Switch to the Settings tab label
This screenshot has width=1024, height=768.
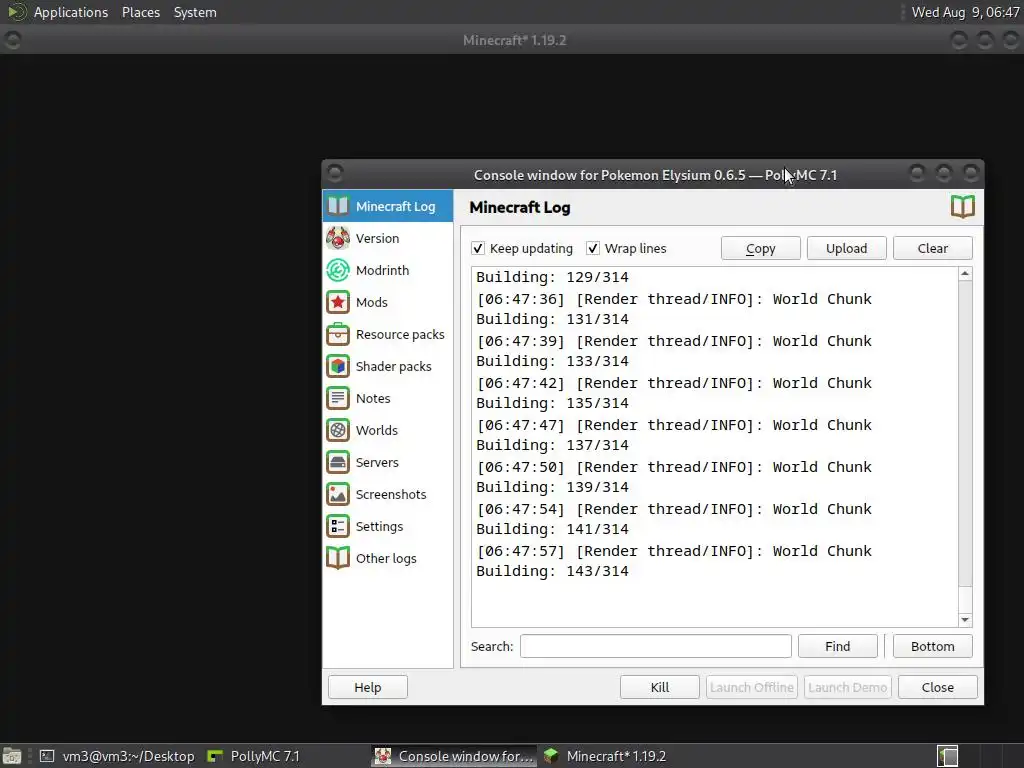pyautogui.click(x=379, y=526)
